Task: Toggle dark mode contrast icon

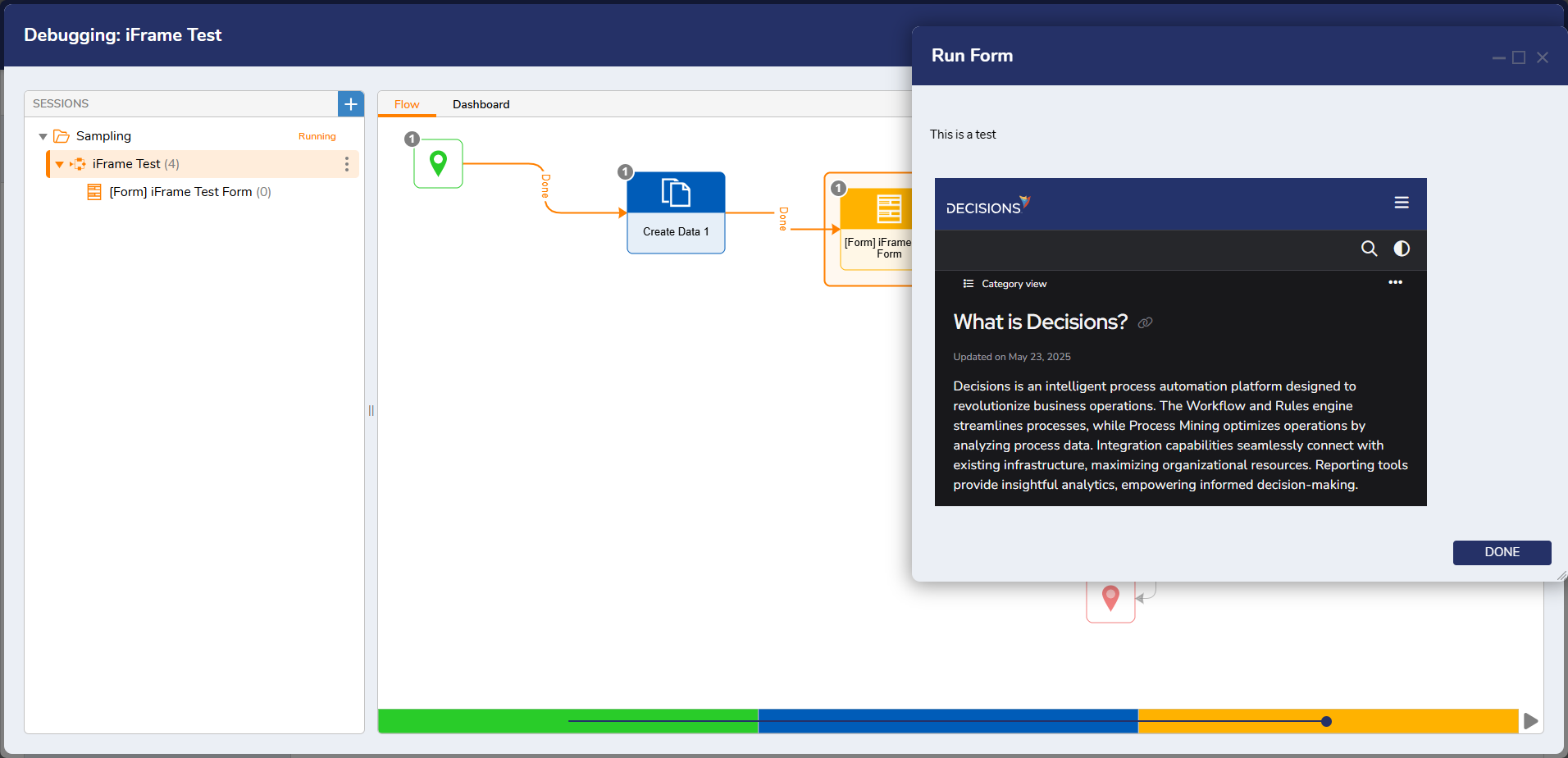Action: click(x=1402, y=249)
